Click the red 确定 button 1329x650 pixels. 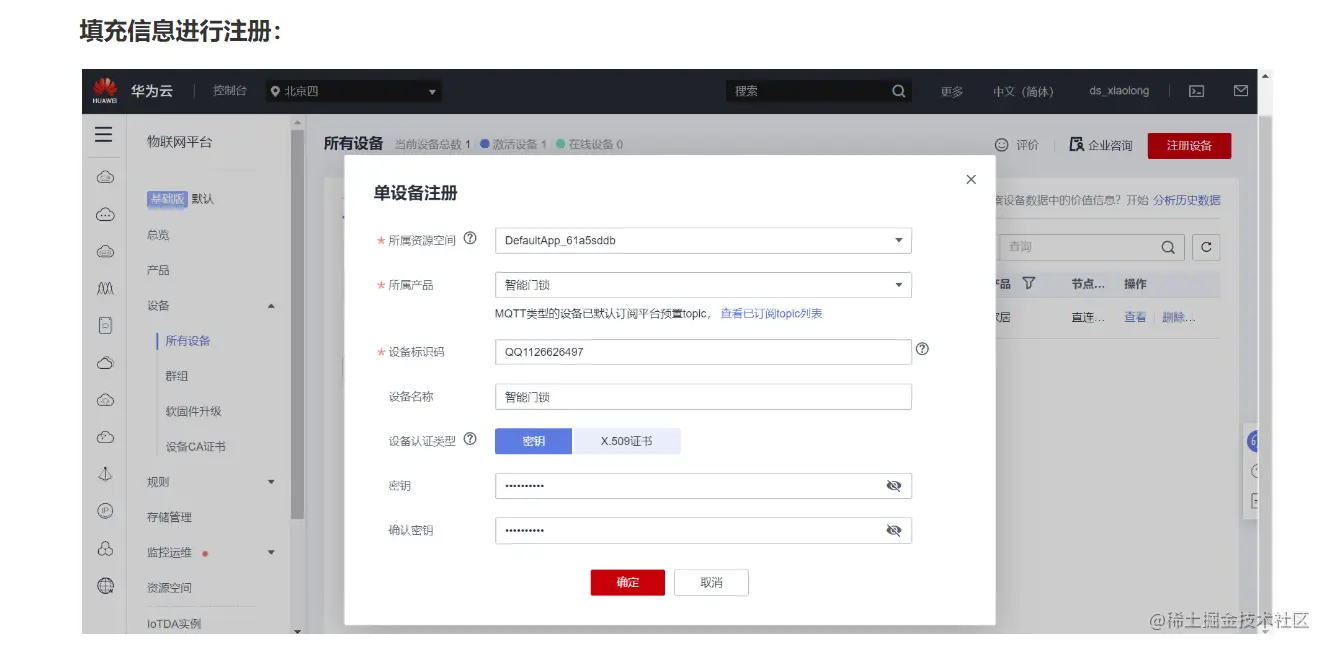click(627, 582)
